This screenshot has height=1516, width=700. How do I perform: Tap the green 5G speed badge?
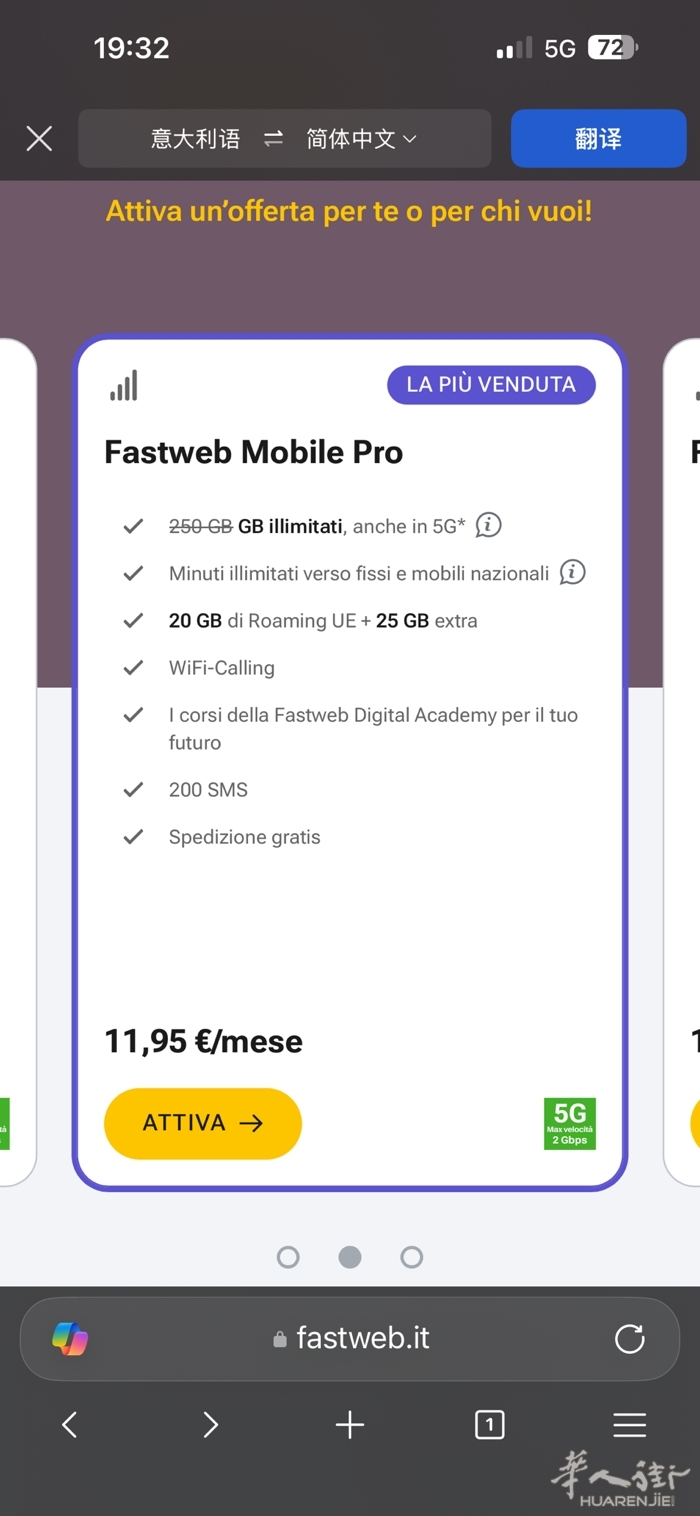tap(569, 1124)
